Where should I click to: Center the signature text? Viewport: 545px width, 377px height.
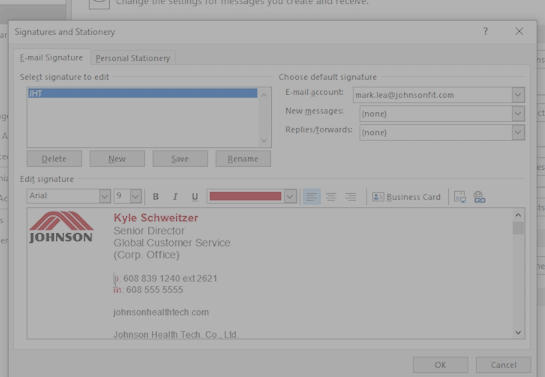(x=331, y=197)
